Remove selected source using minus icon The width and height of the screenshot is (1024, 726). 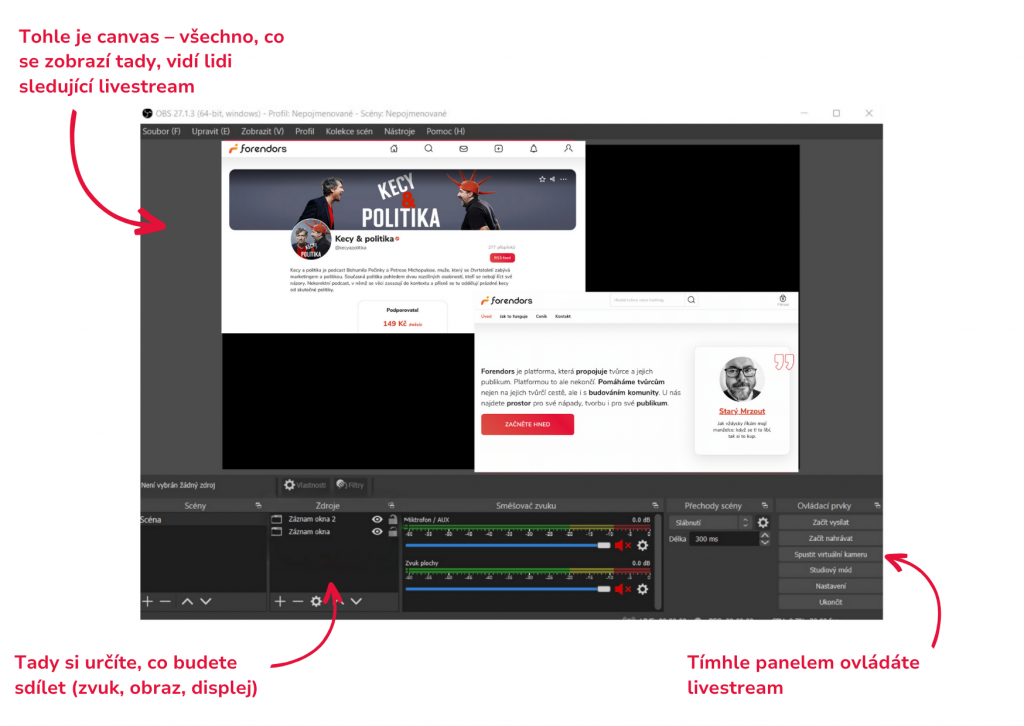coord(298,601)
